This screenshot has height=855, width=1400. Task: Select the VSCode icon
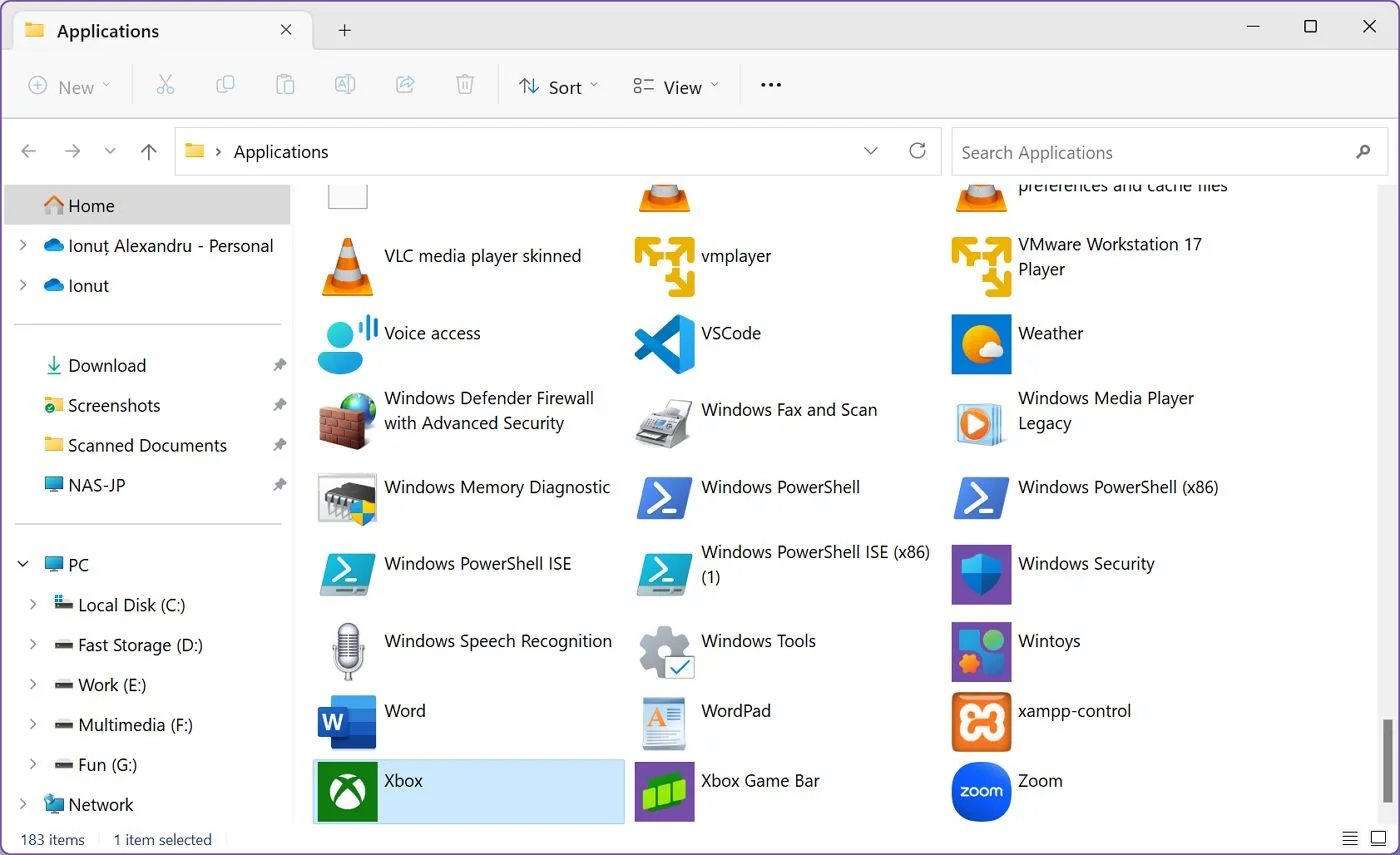(x=664, y=344)
